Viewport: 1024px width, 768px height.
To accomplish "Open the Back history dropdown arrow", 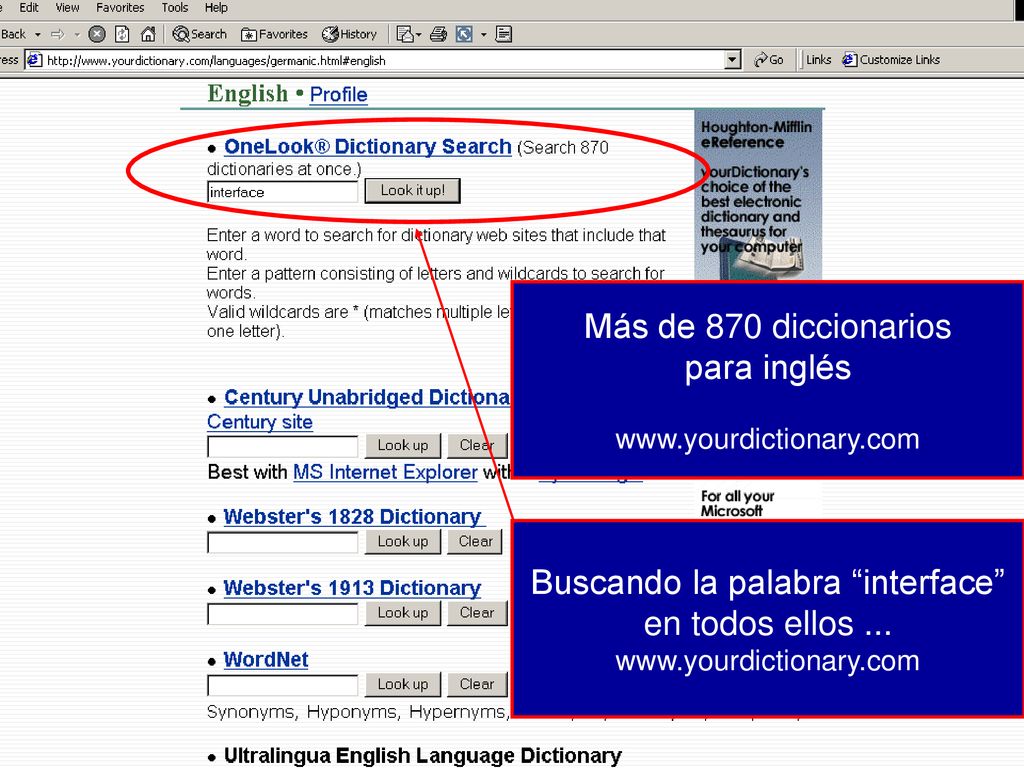I will [x=38, y=34].
